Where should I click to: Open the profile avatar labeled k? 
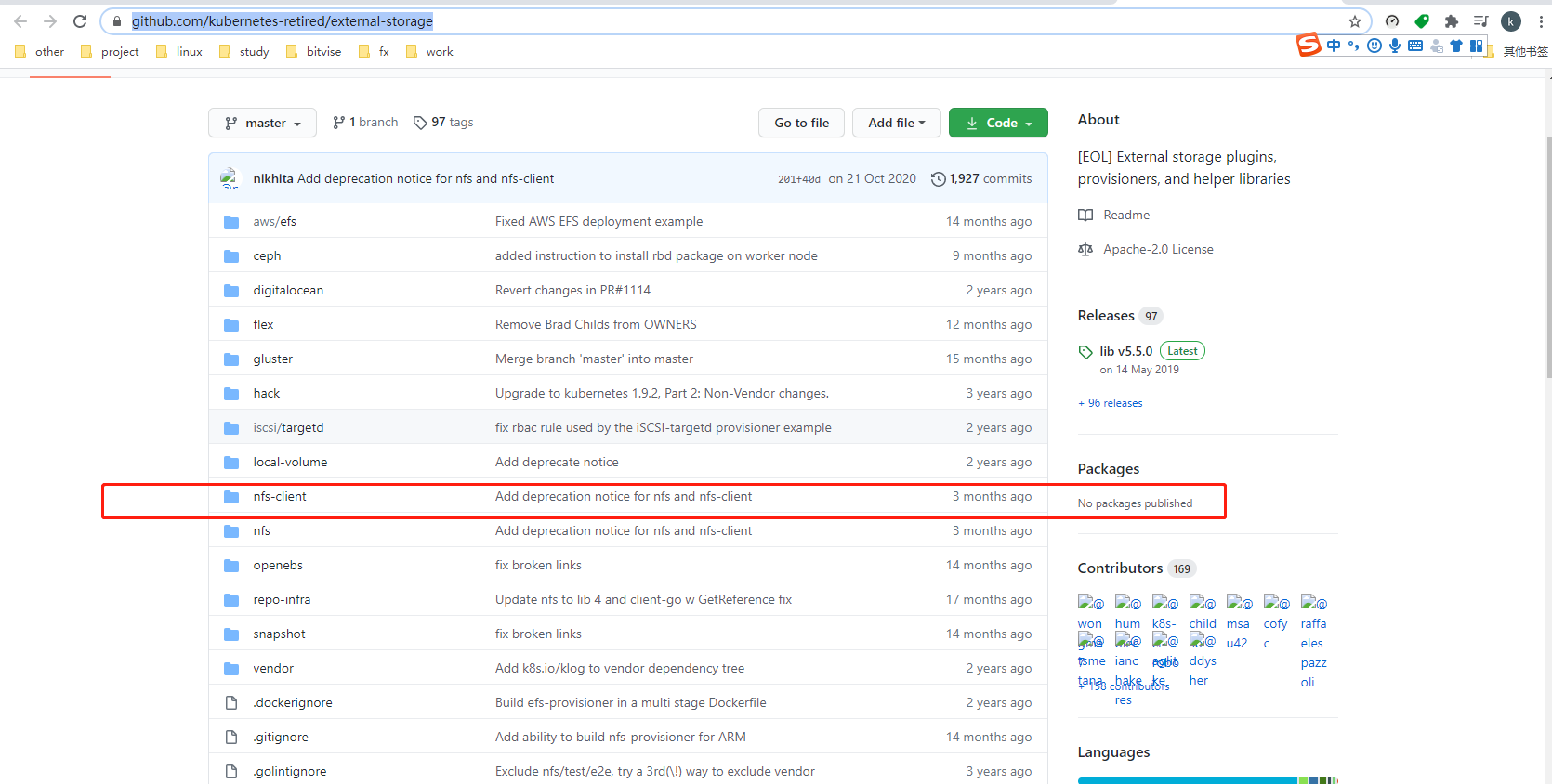click(1511, 21)
